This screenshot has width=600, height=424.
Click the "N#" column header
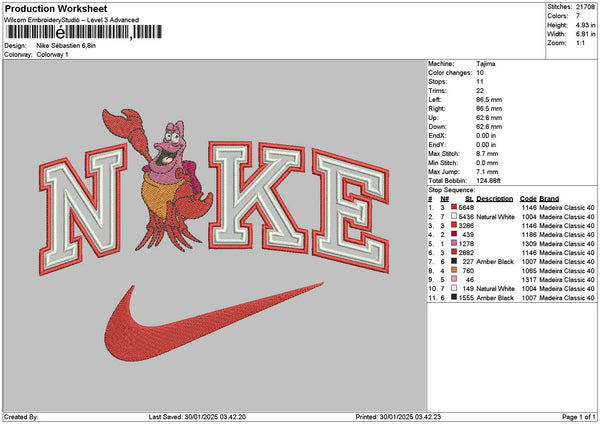tap(444, 199)
